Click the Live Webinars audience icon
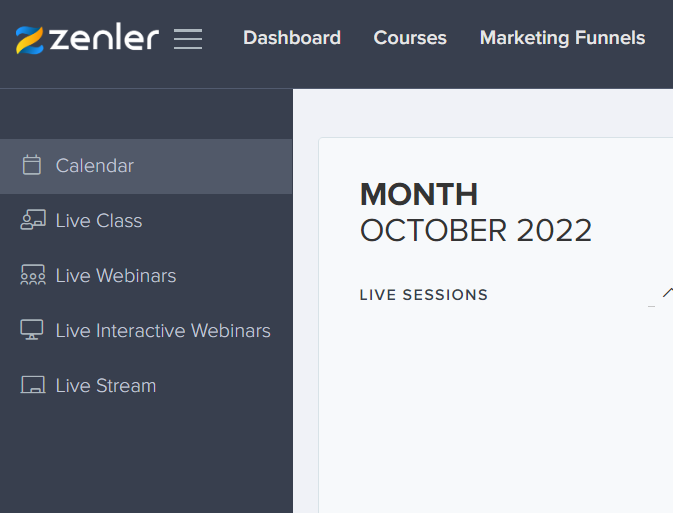 [x=33, y=275]
